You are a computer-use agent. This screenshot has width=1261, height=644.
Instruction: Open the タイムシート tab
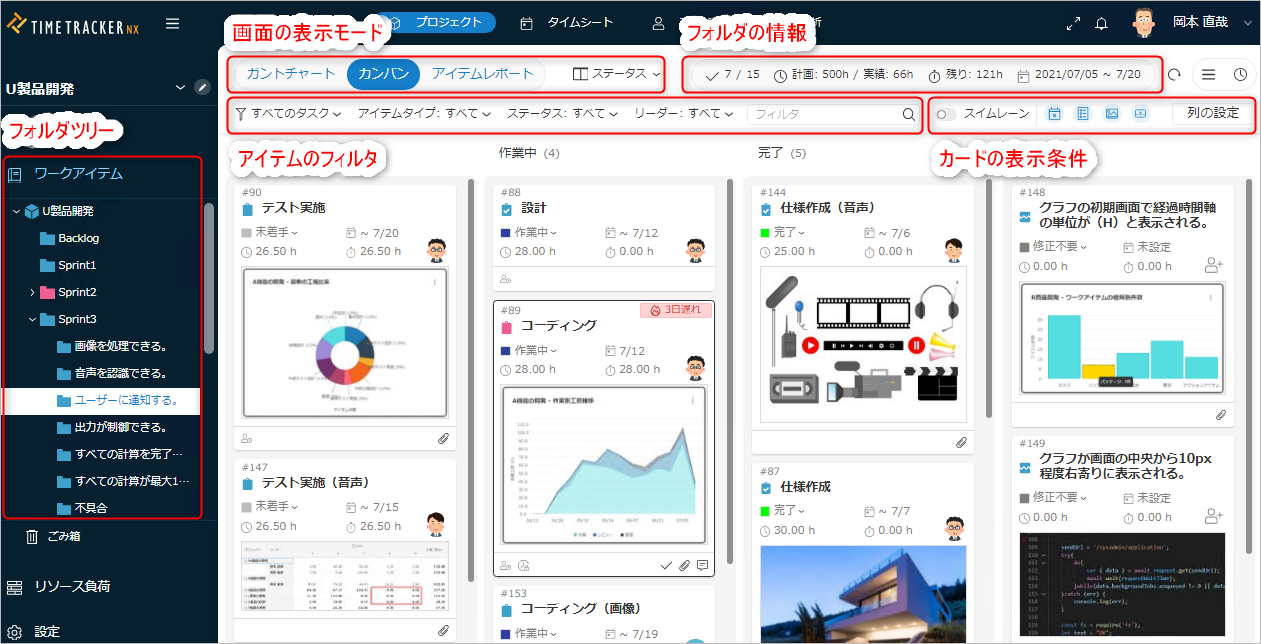click(566, 22)
